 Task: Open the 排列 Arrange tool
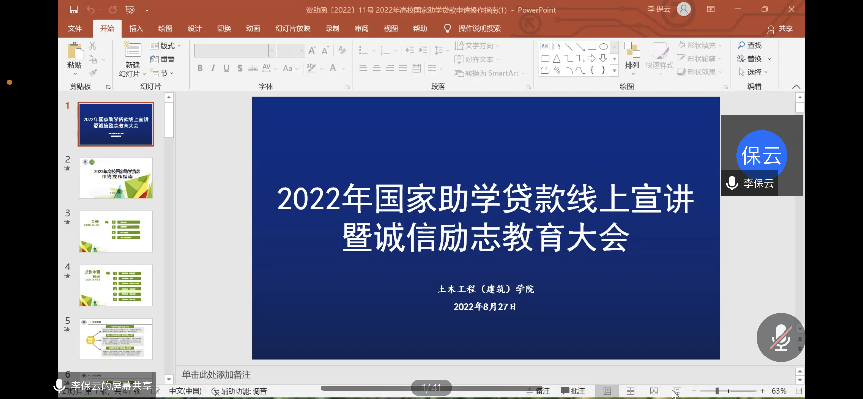click(x=632, y=58)
